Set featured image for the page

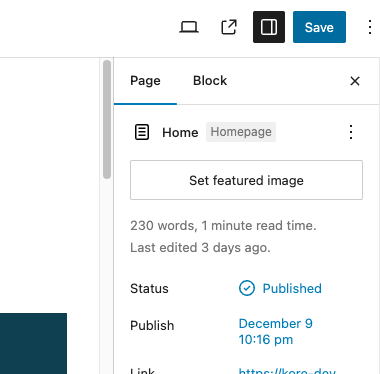point(246,180)
